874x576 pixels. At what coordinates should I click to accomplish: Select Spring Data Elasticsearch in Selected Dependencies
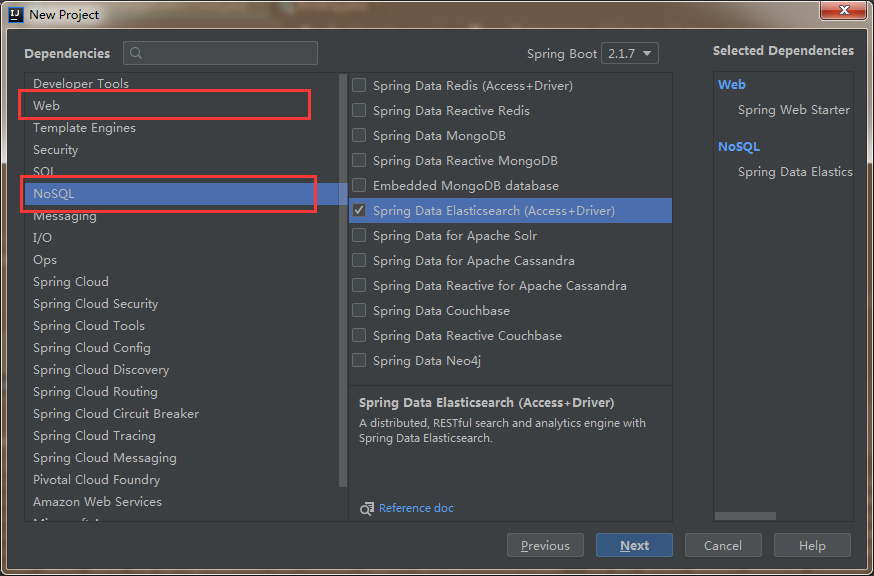coord(795,172)
